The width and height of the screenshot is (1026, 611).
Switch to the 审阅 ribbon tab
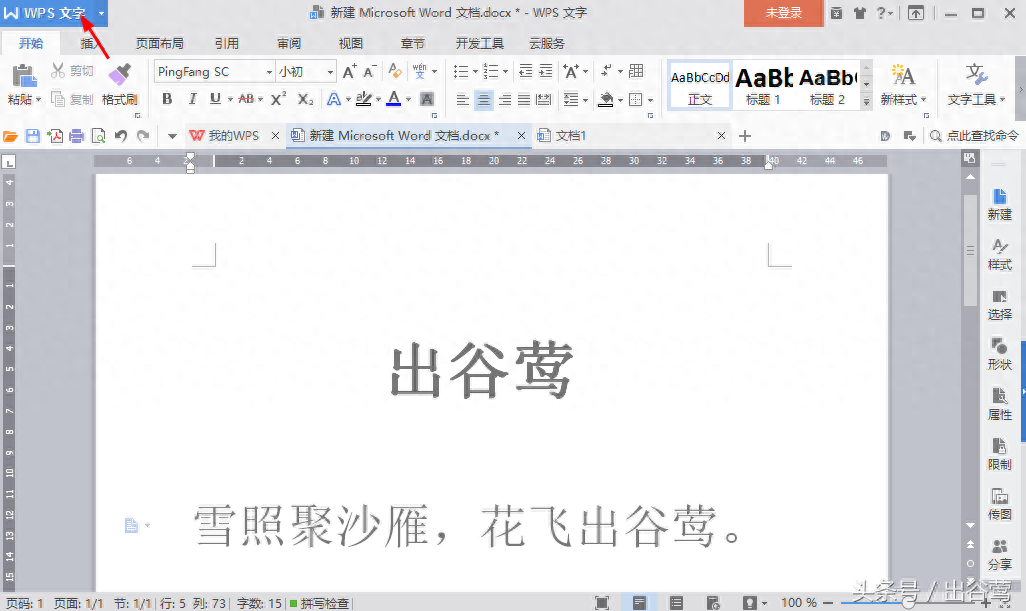289,43
